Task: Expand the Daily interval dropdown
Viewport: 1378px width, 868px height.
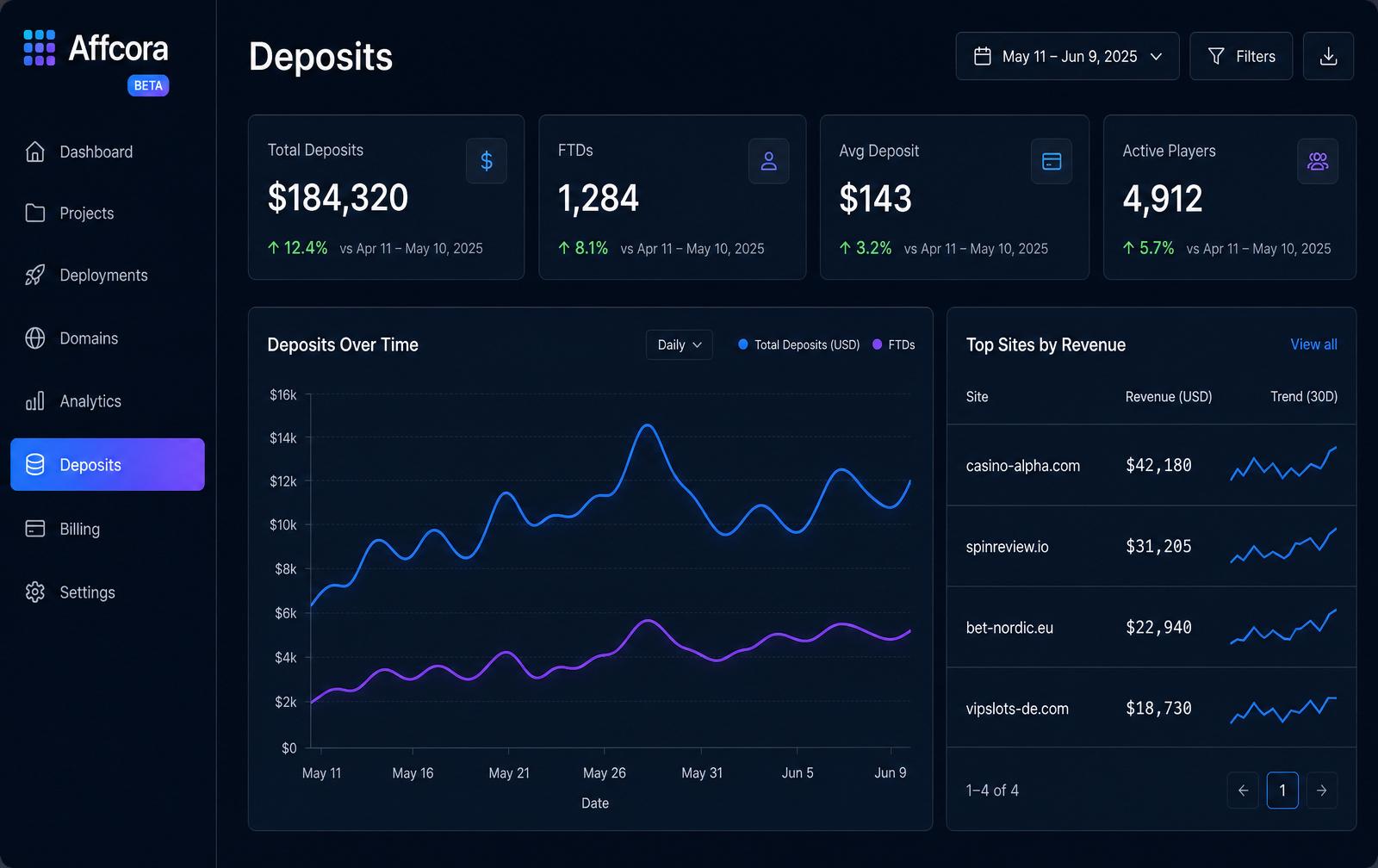Action: pos(680,344)
